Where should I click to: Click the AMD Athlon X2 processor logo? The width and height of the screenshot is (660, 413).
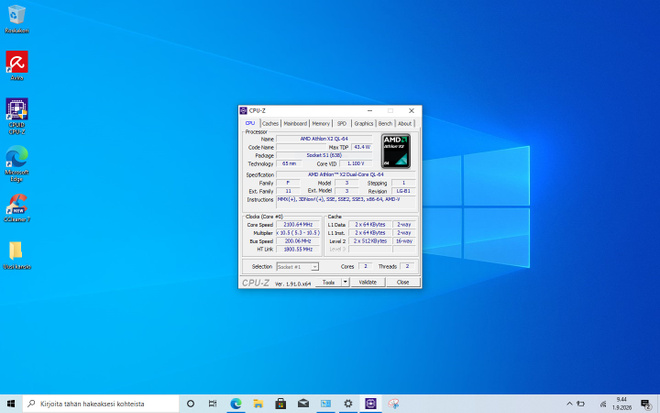(x=396, y=151)
